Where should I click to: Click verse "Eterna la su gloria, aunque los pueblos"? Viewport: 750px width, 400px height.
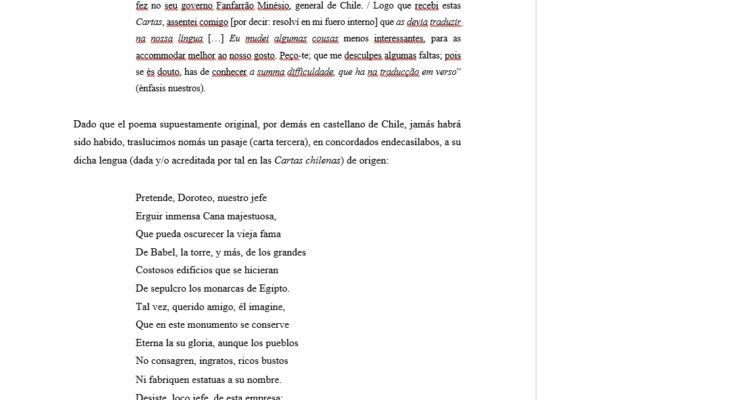point(217,342)
